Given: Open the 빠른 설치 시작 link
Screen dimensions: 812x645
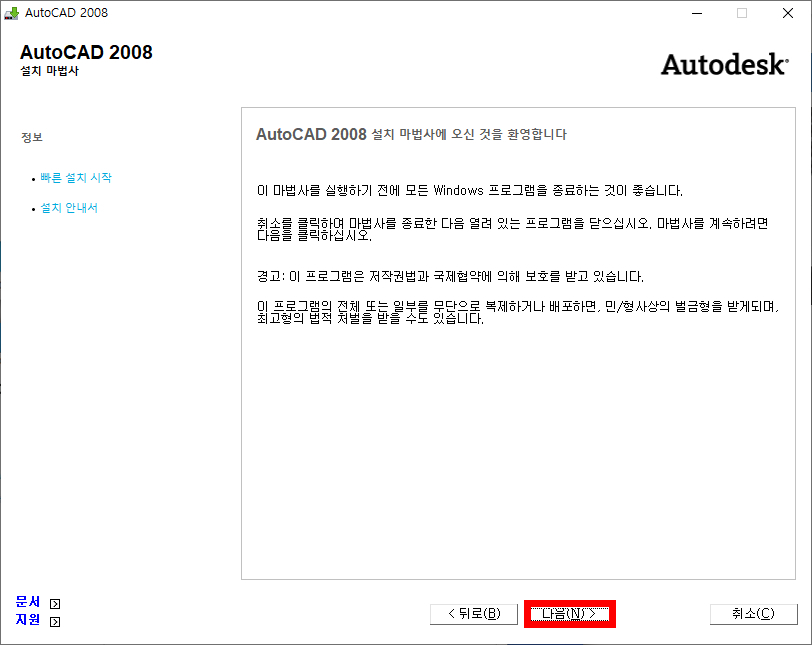Looking at the screenshot, I should click(x=76, y=178).
